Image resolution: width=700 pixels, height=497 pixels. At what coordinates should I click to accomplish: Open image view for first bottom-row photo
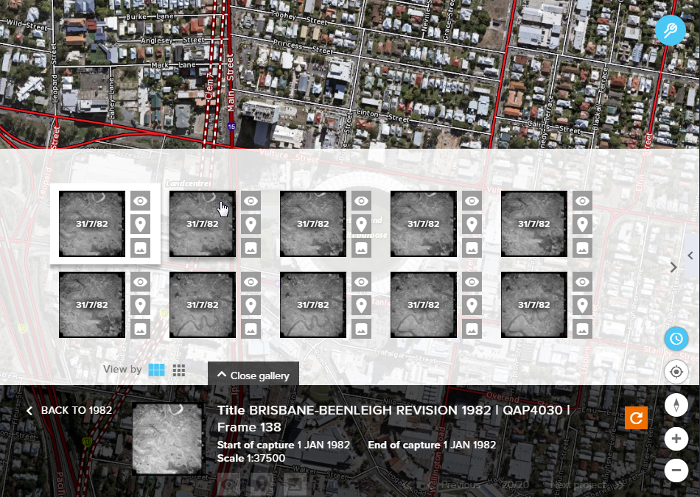click(x=140, y=329)
